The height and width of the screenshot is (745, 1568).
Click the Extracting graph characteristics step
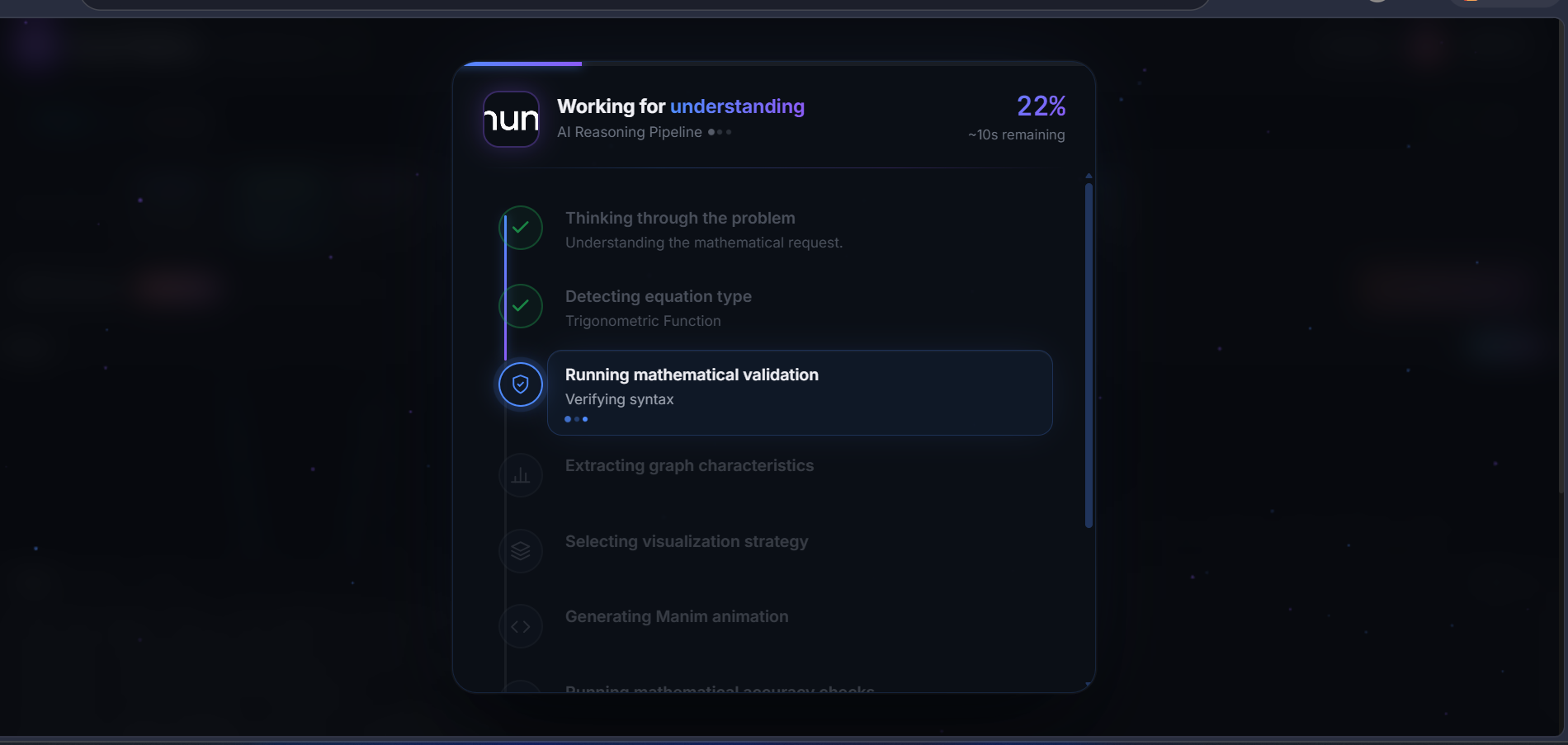point(689,465)
